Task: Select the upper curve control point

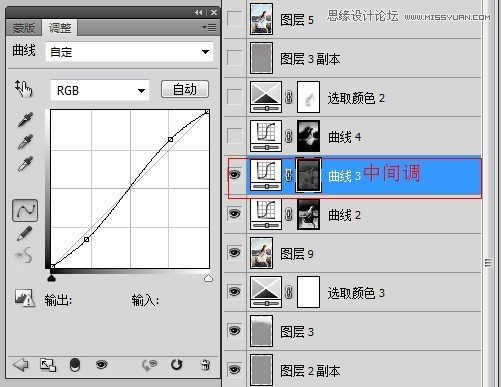Action: [x=170, y=139]
